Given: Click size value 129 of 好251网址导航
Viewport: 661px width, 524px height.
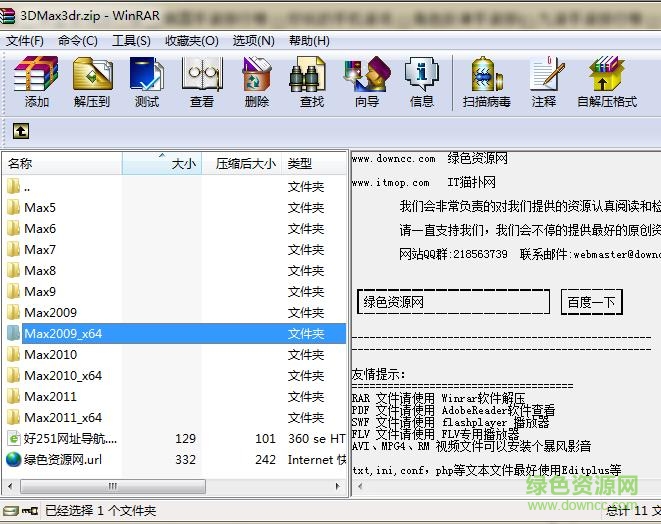Looking at the screenshot, I should tap(185, 438).
